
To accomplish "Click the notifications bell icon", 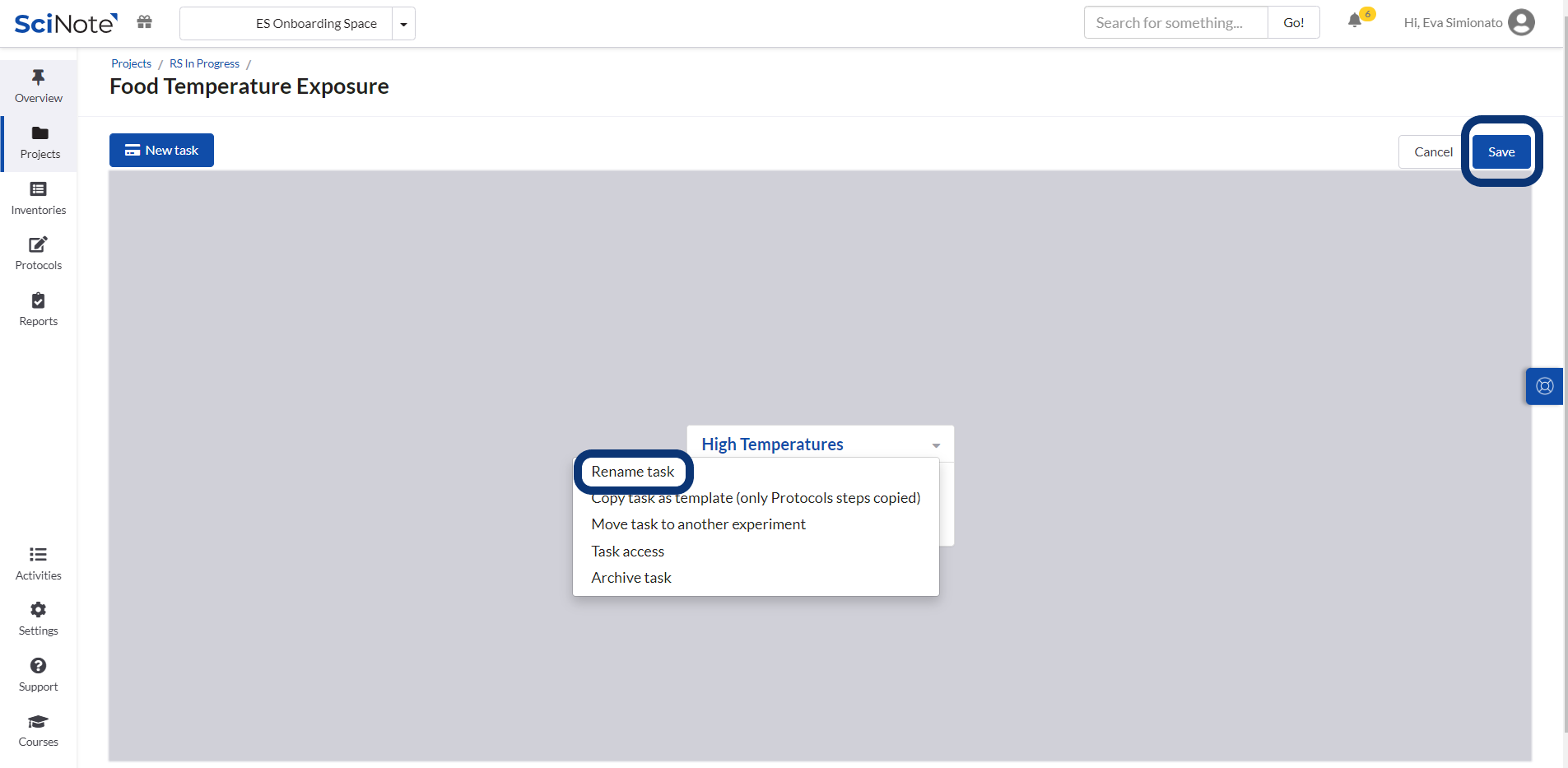I will pos(1354,21).
